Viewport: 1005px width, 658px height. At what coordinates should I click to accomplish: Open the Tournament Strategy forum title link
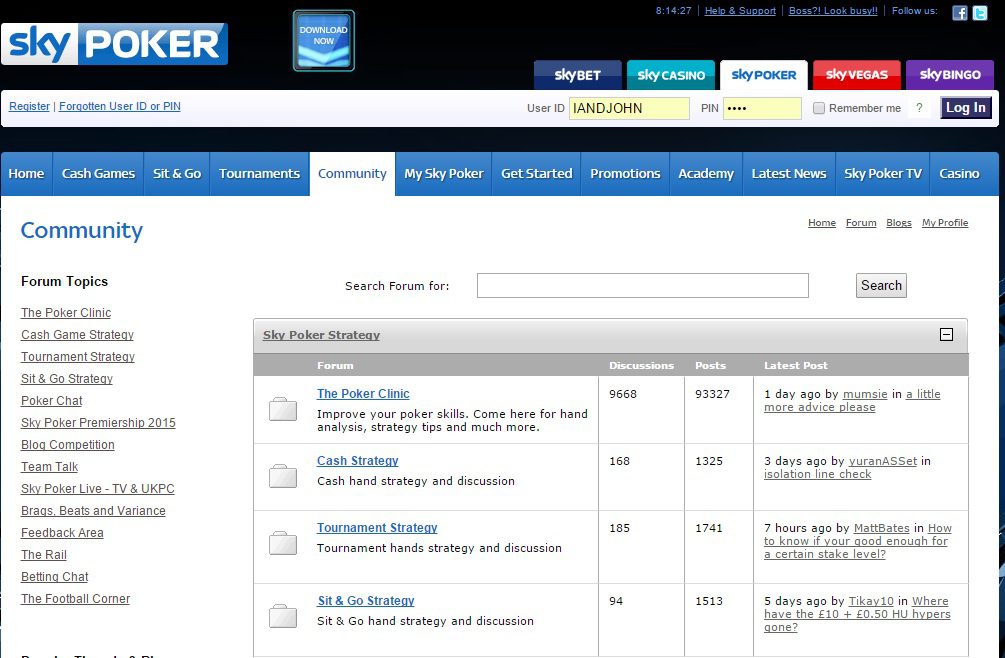coord(377,527)
